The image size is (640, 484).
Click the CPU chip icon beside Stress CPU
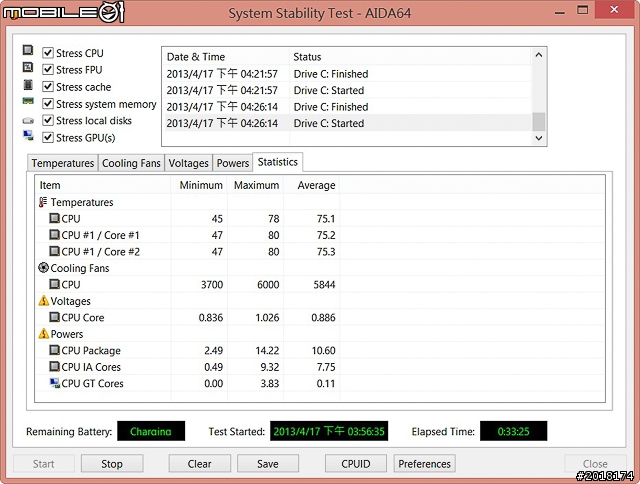pyautogui.click(x=28, y=50)
